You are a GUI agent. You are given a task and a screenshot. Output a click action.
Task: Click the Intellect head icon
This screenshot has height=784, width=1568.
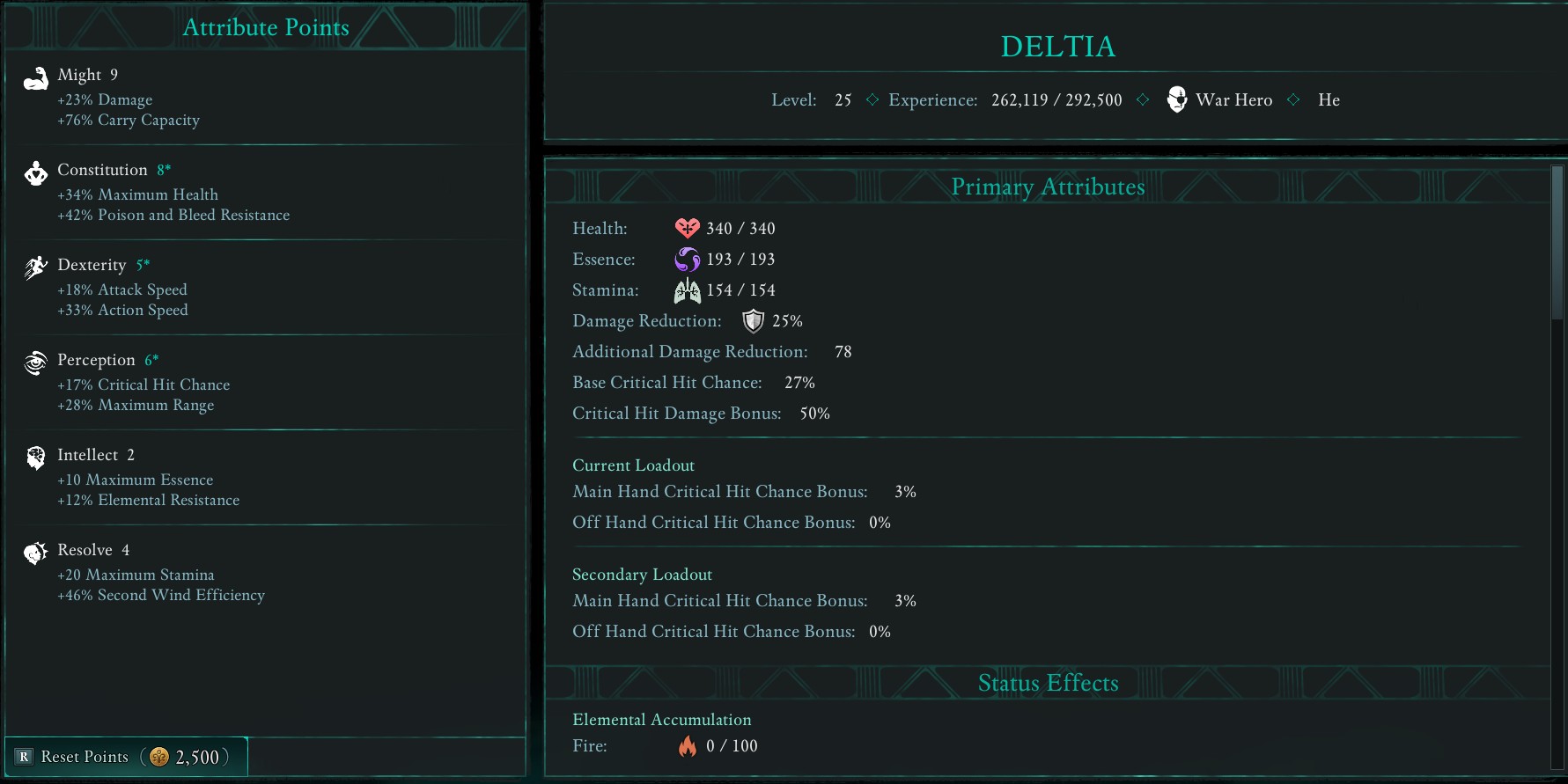36,458
